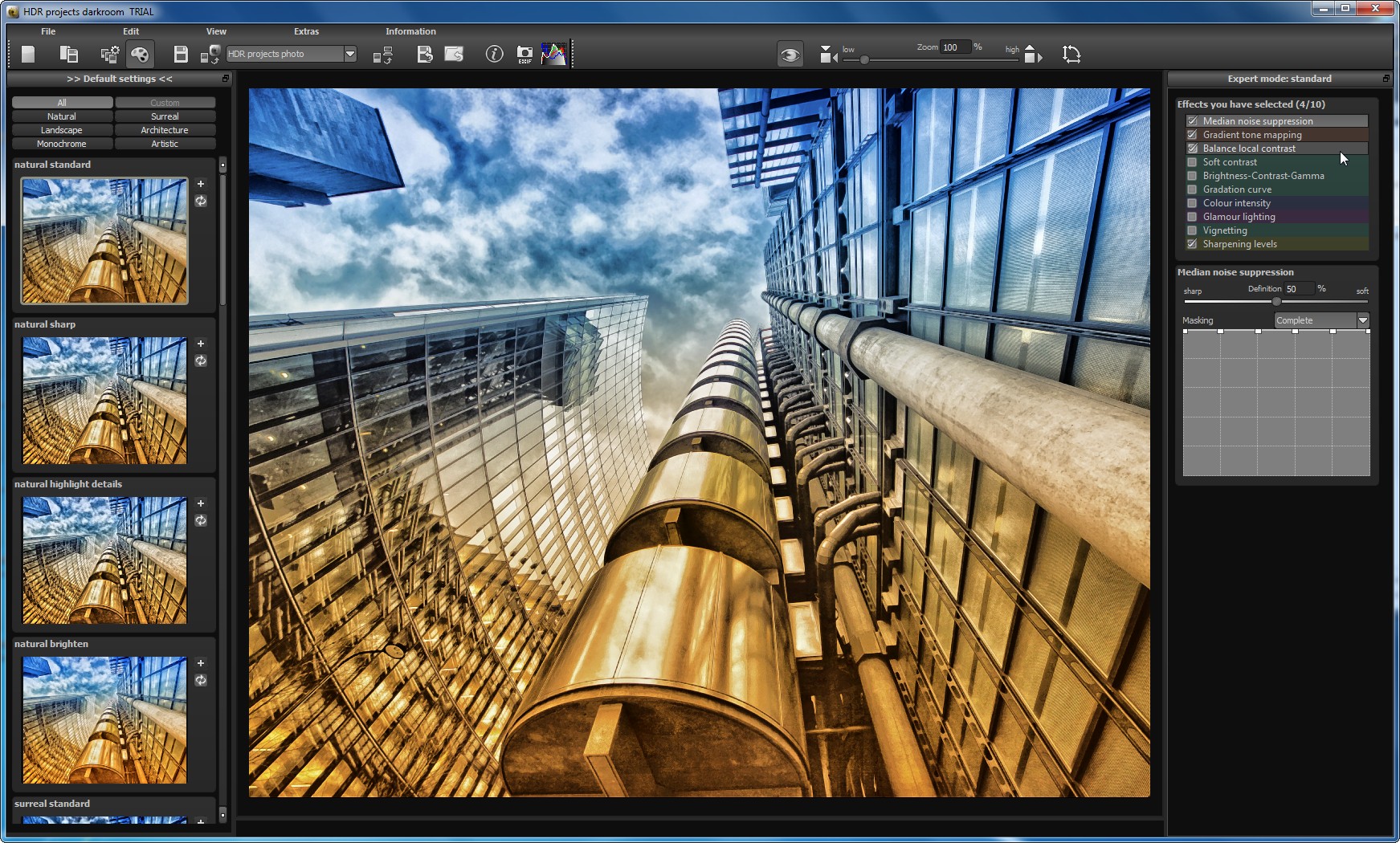
Task: Open the Edit menu
Action: [x=131, y=31]
